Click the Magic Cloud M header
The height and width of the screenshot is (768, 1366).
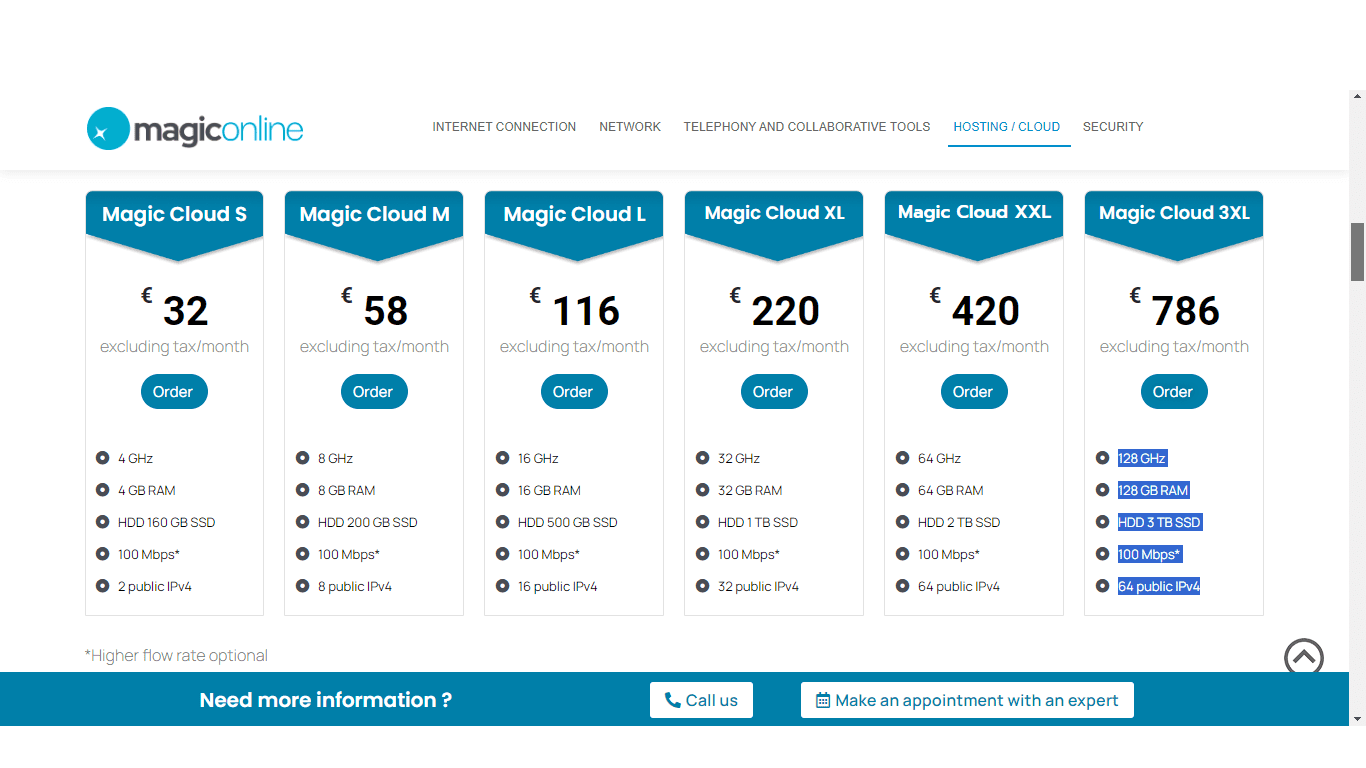374,214
